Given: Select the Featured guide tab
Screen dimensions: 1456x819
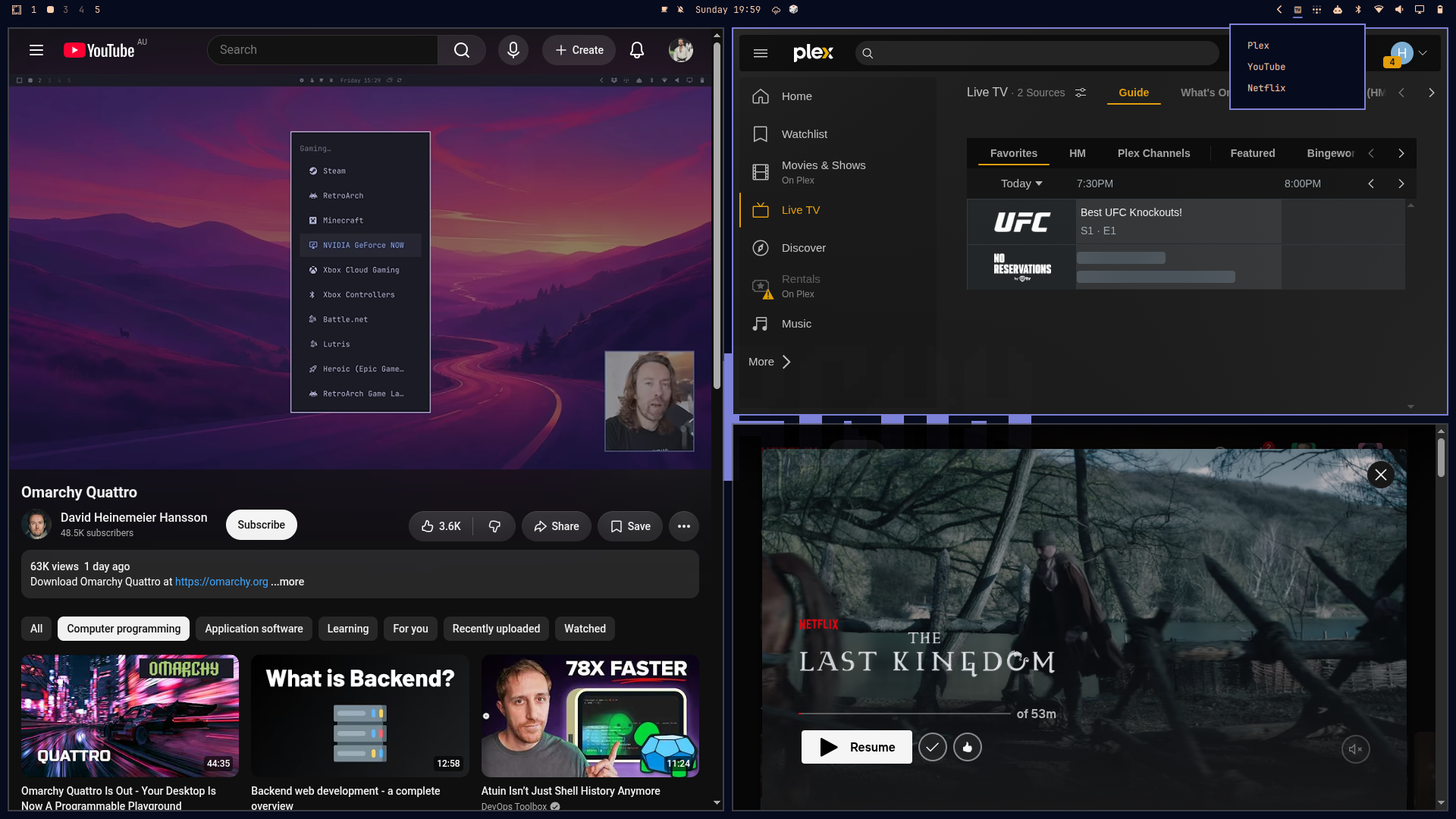Looking at the screenshot, I should (1252, 153).
